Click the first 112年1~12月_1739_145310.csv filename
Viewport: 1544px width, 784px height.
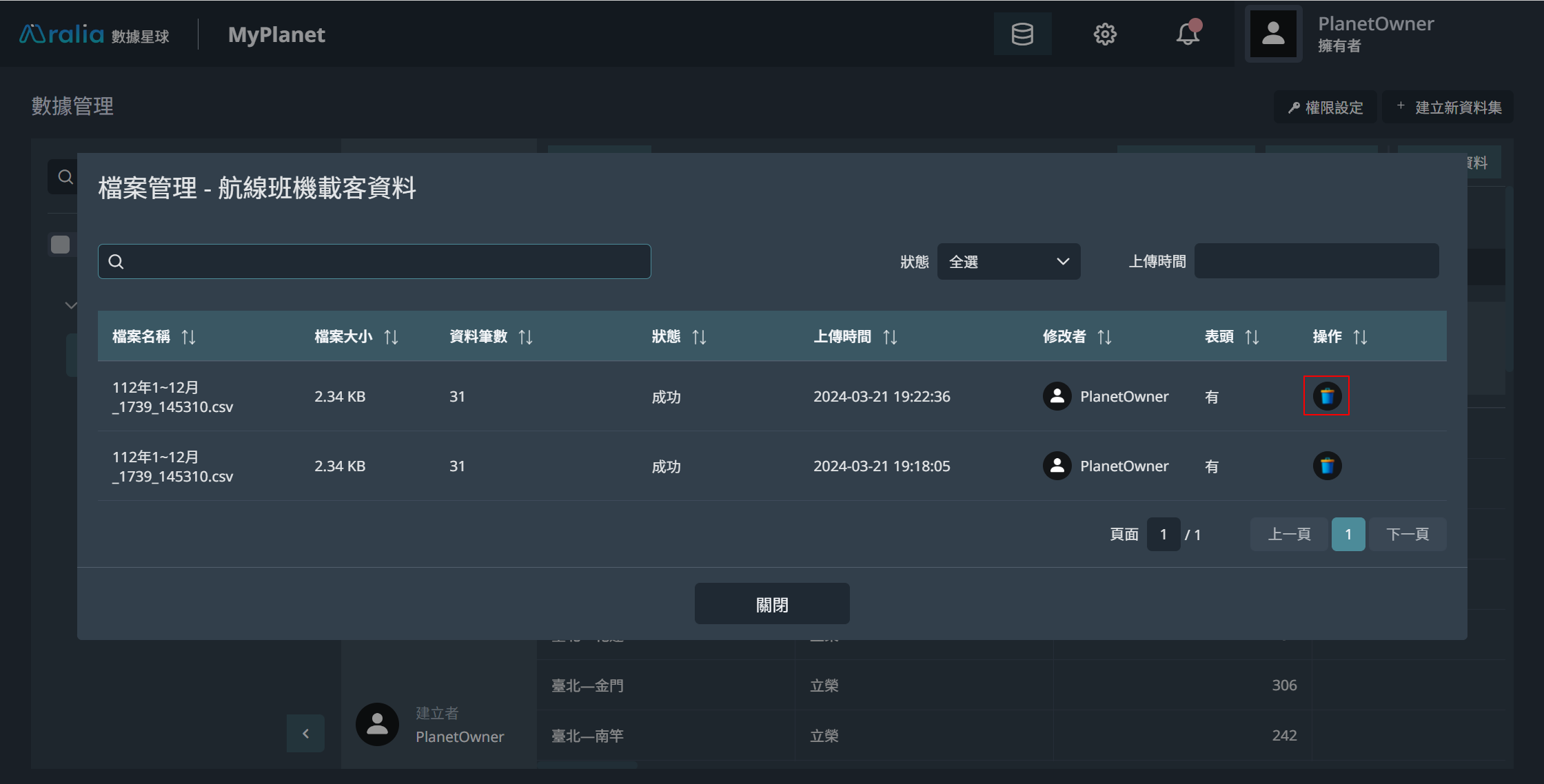coord(173,397)
